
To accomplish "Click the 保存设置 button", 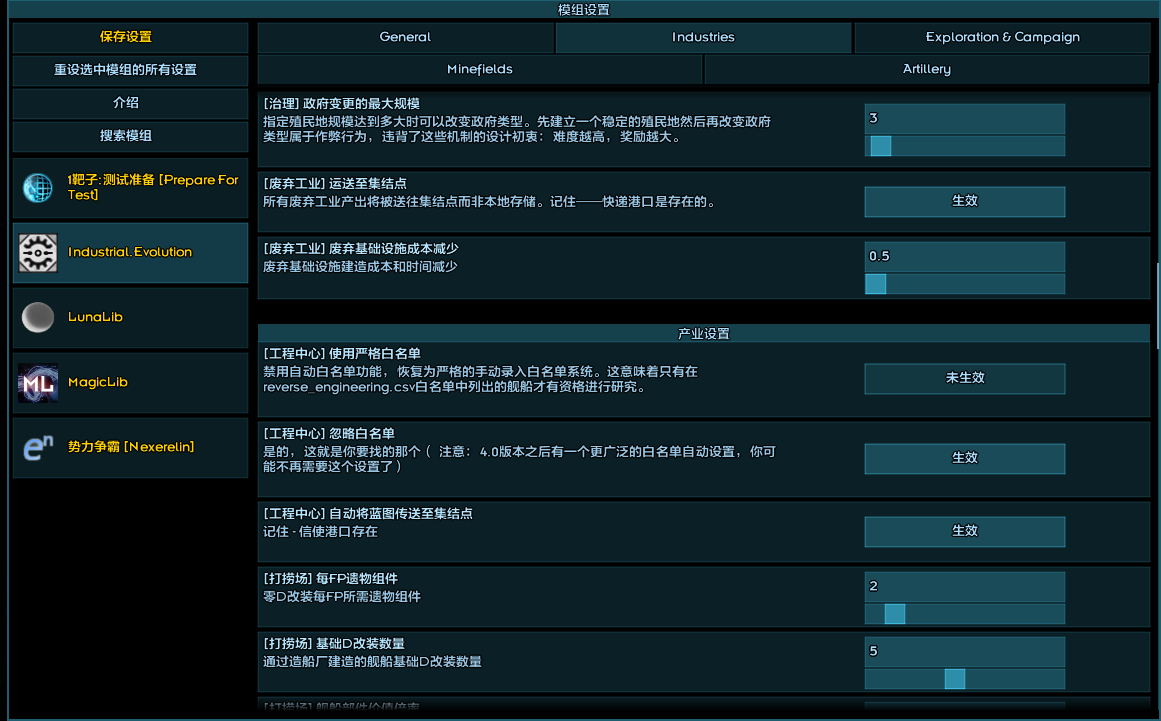I will [x=130, y=37].
